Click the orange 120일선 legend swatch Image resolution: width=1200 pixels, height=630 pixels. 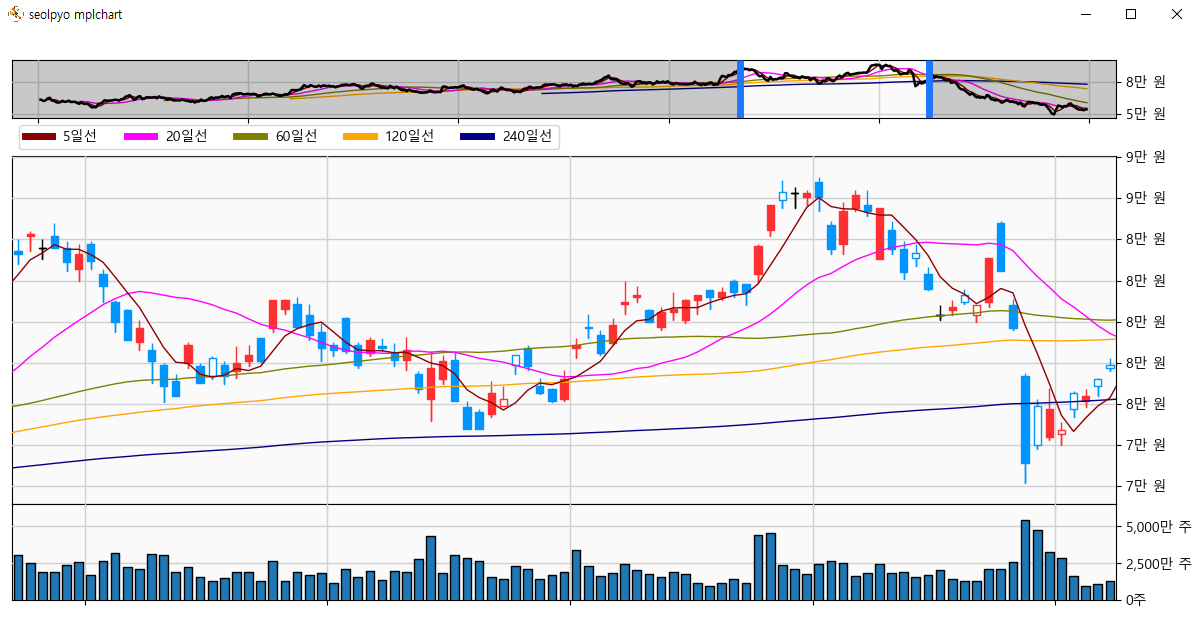coord(360,137)
